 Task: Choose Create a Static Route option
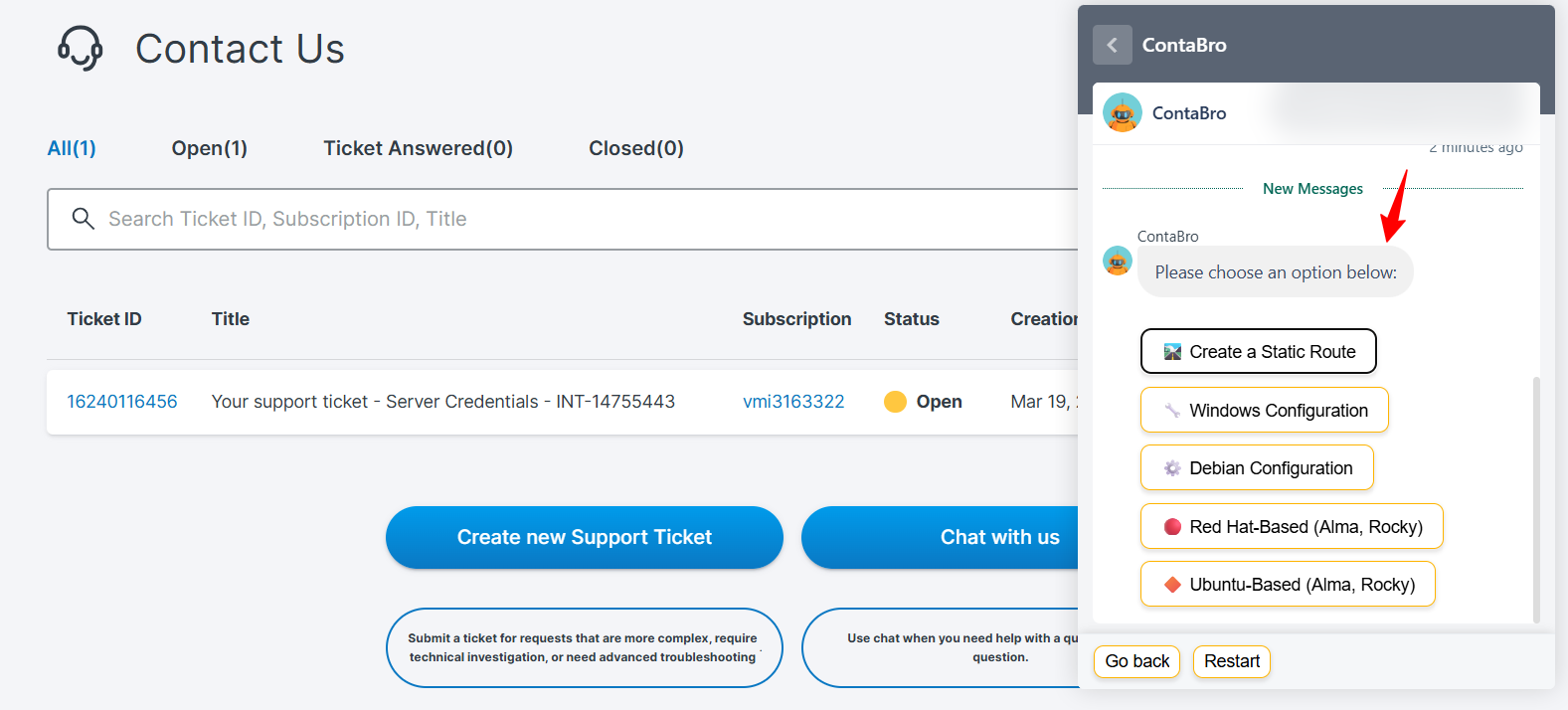coord(1259,352)
